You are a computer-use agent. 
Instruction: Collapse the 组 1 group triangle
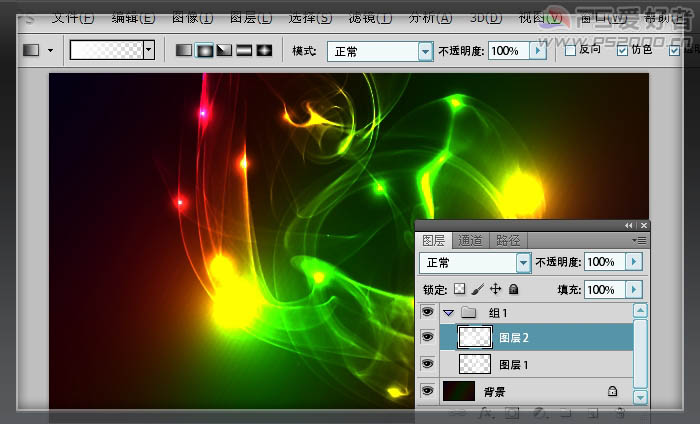point(447,313)
